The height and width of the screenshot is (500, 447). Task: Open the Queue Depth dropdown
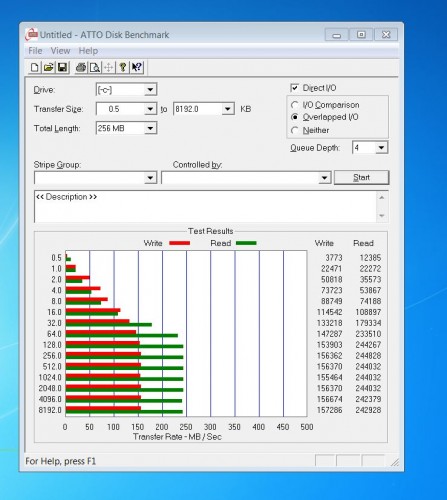381,148
